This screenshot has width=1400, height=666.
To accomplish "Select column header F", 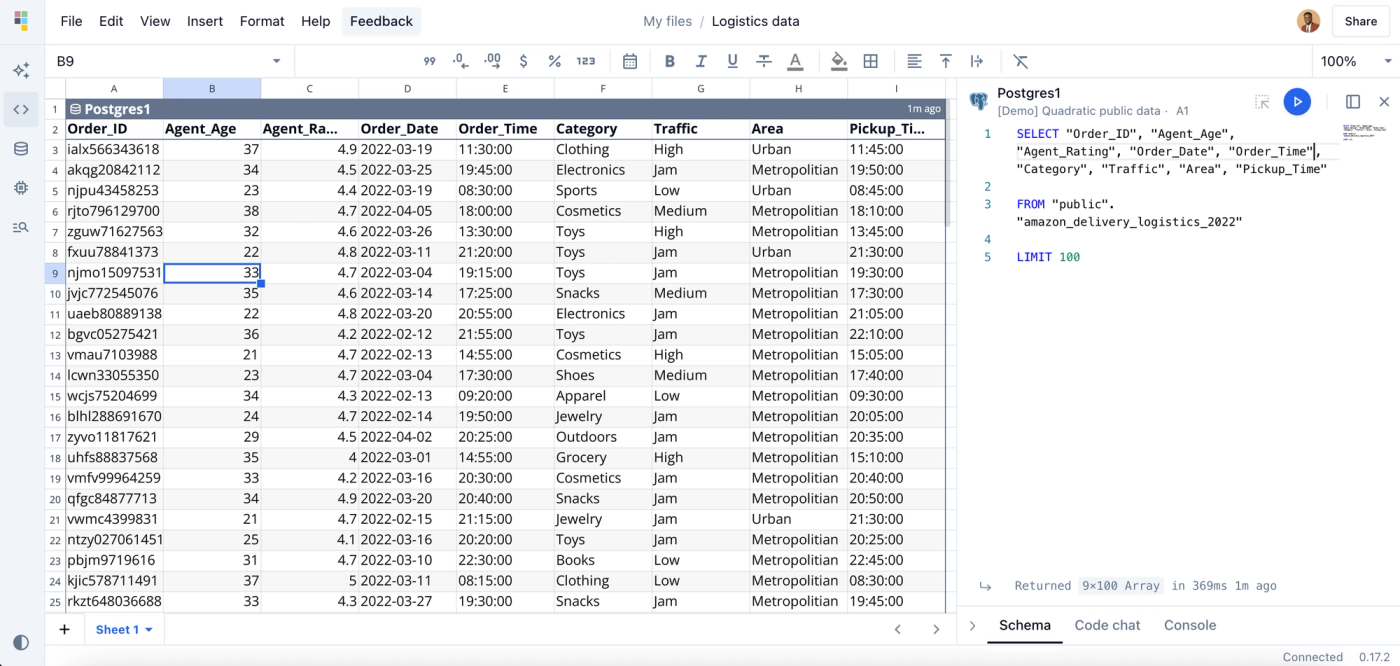I will (603, 89).
